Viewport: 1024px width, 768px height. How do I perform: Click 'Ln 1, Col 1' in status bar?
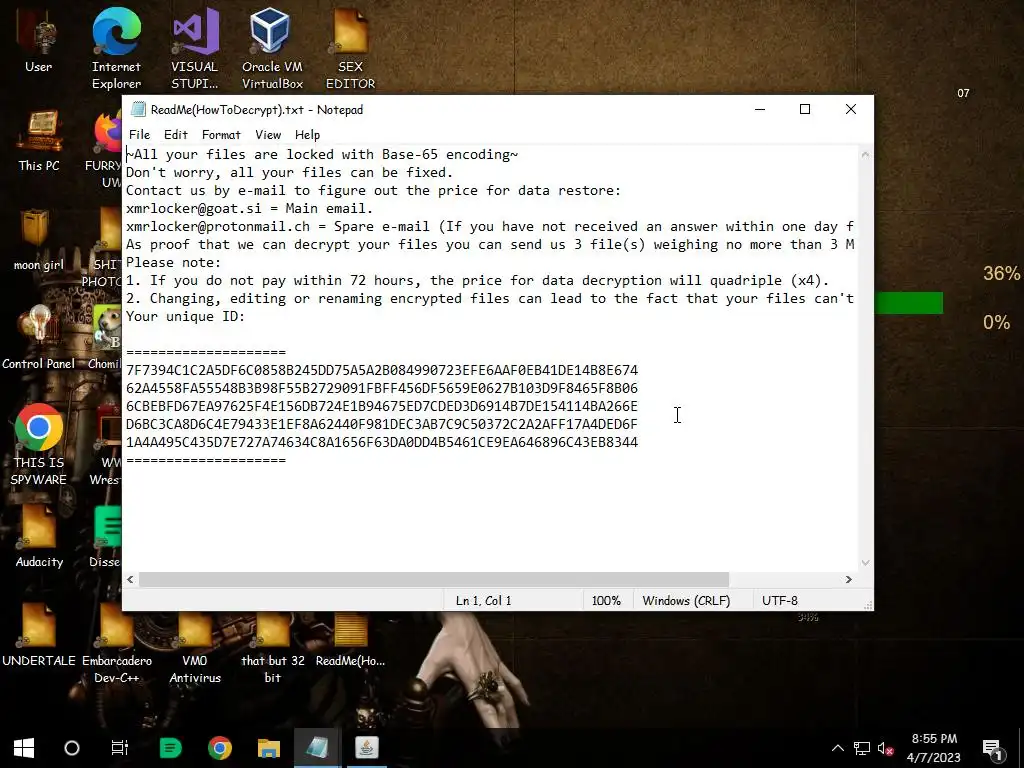[483, 600]
